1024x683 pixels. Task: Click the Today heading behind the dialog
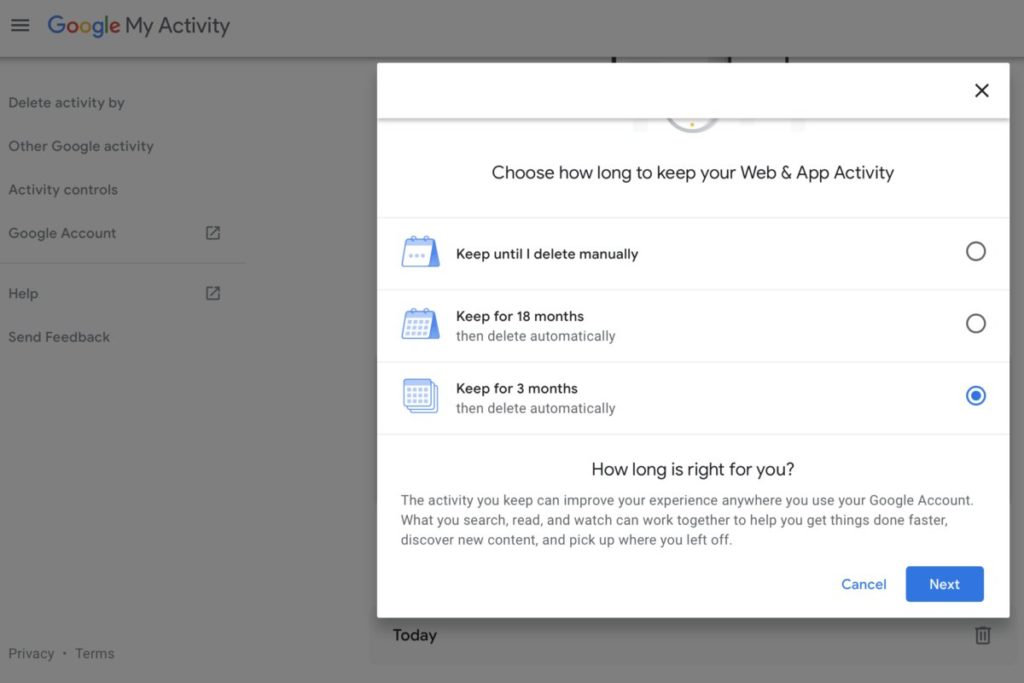click(x=415, y=635)
